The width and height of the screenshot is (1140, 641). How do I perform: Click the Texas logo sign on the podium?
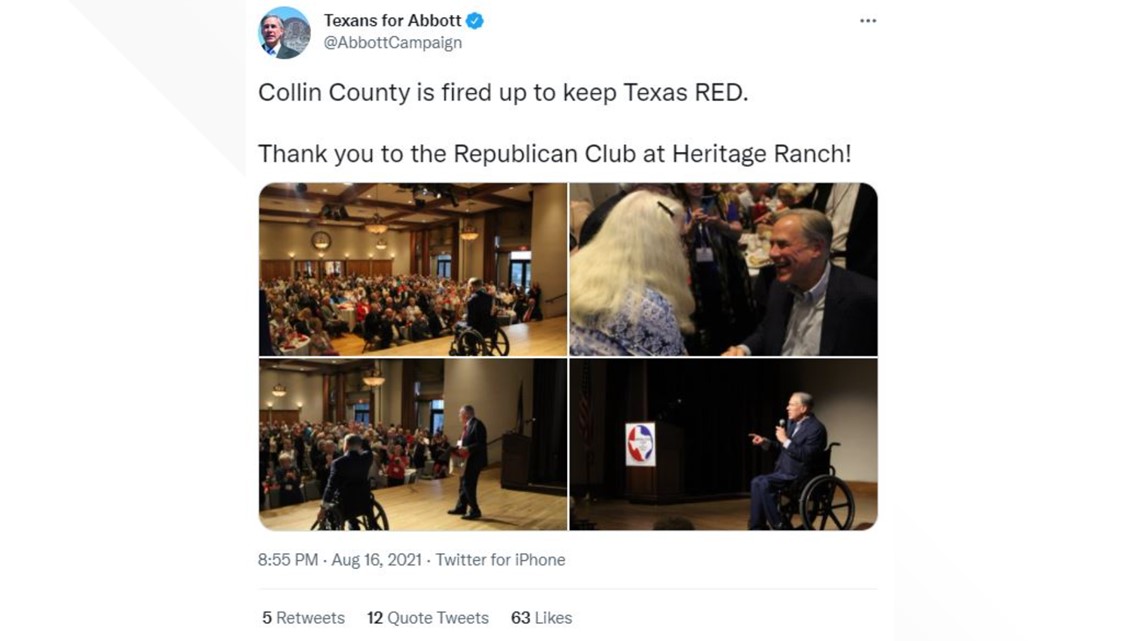click(x=641, y=444)
